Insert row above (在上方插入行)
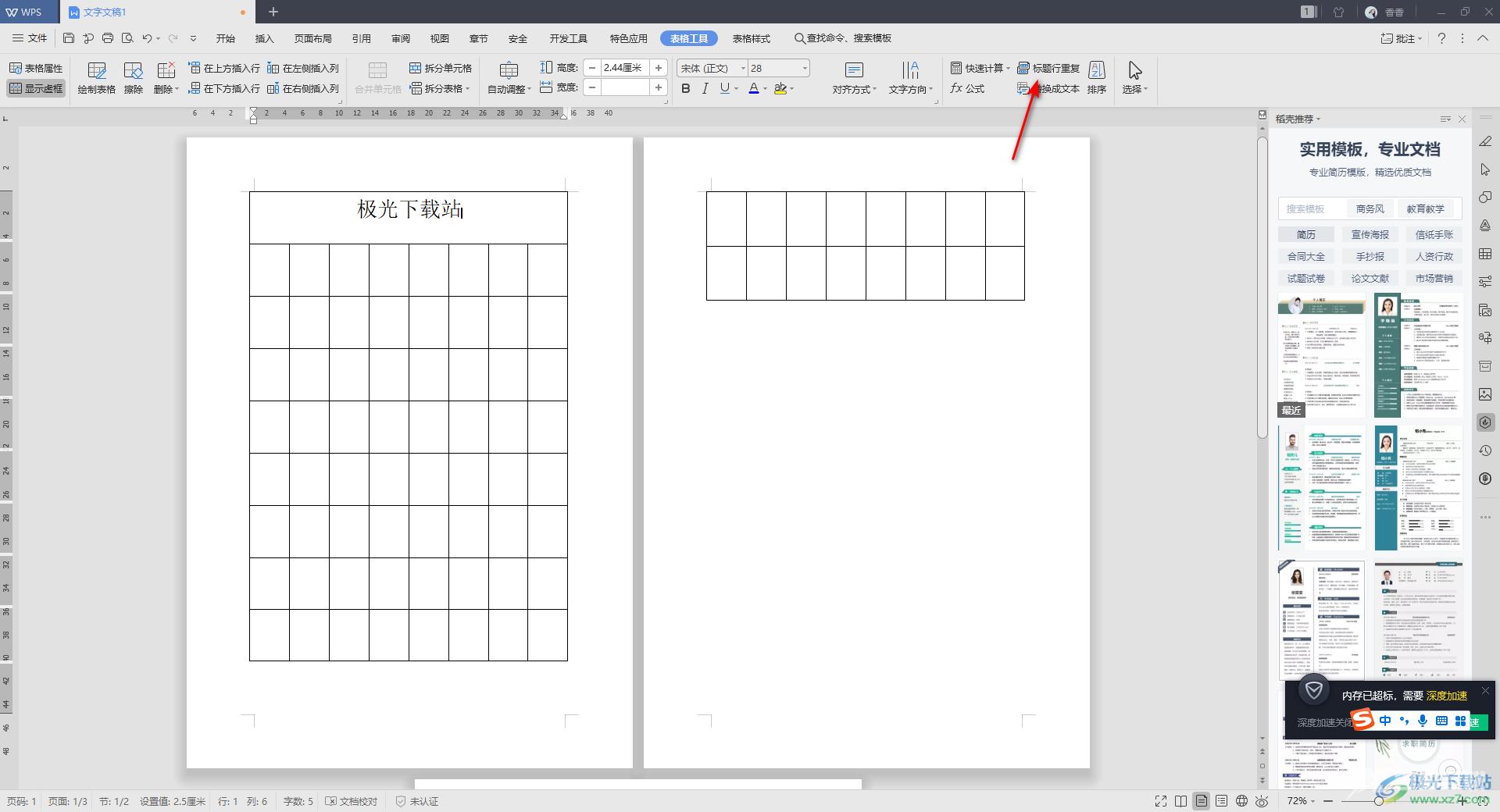Image resolution: width=1500 pixels, height=812 pixels. click(224, 68)
